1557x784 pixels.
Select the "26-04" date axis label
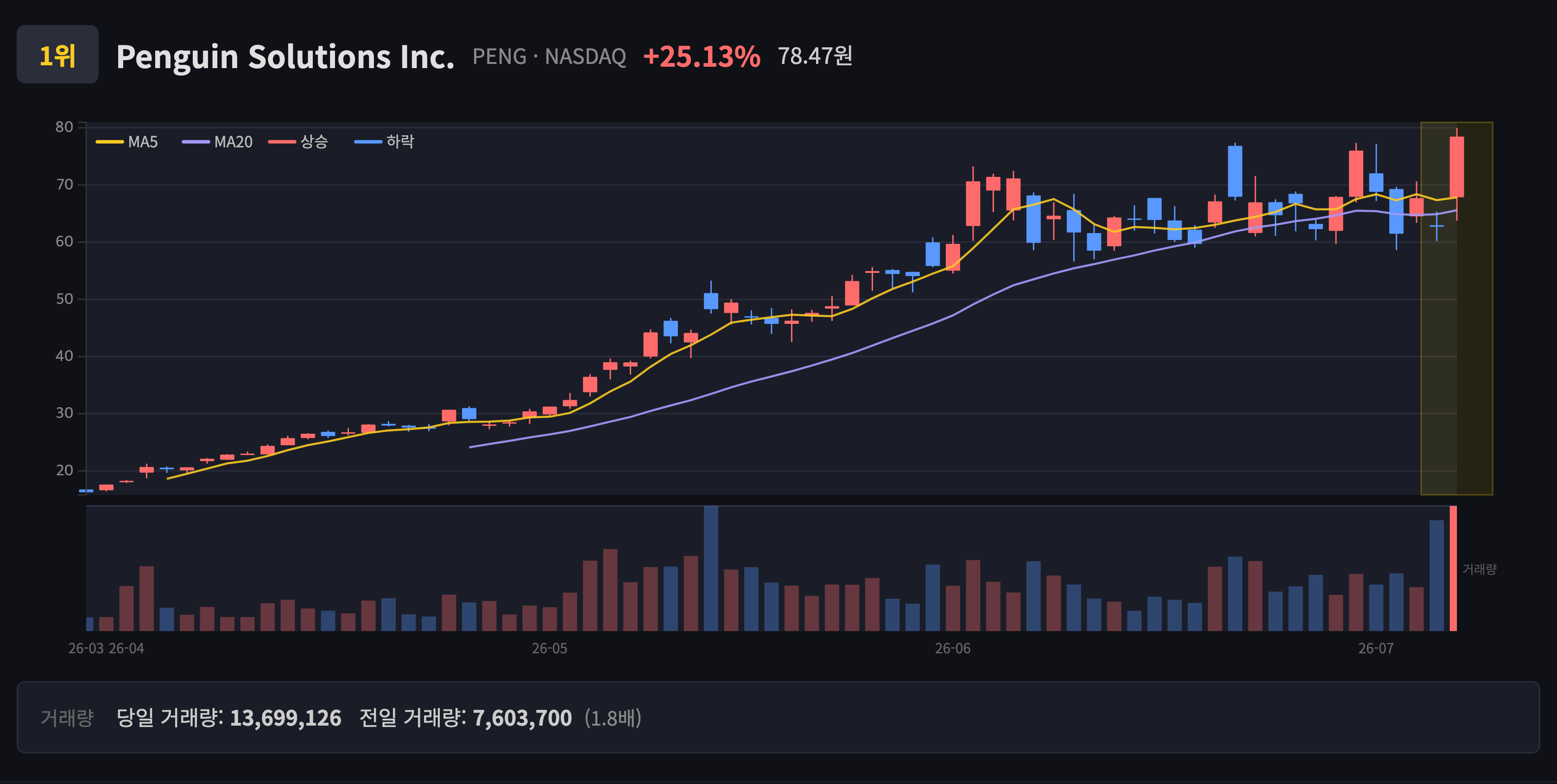tap(127, 649)
